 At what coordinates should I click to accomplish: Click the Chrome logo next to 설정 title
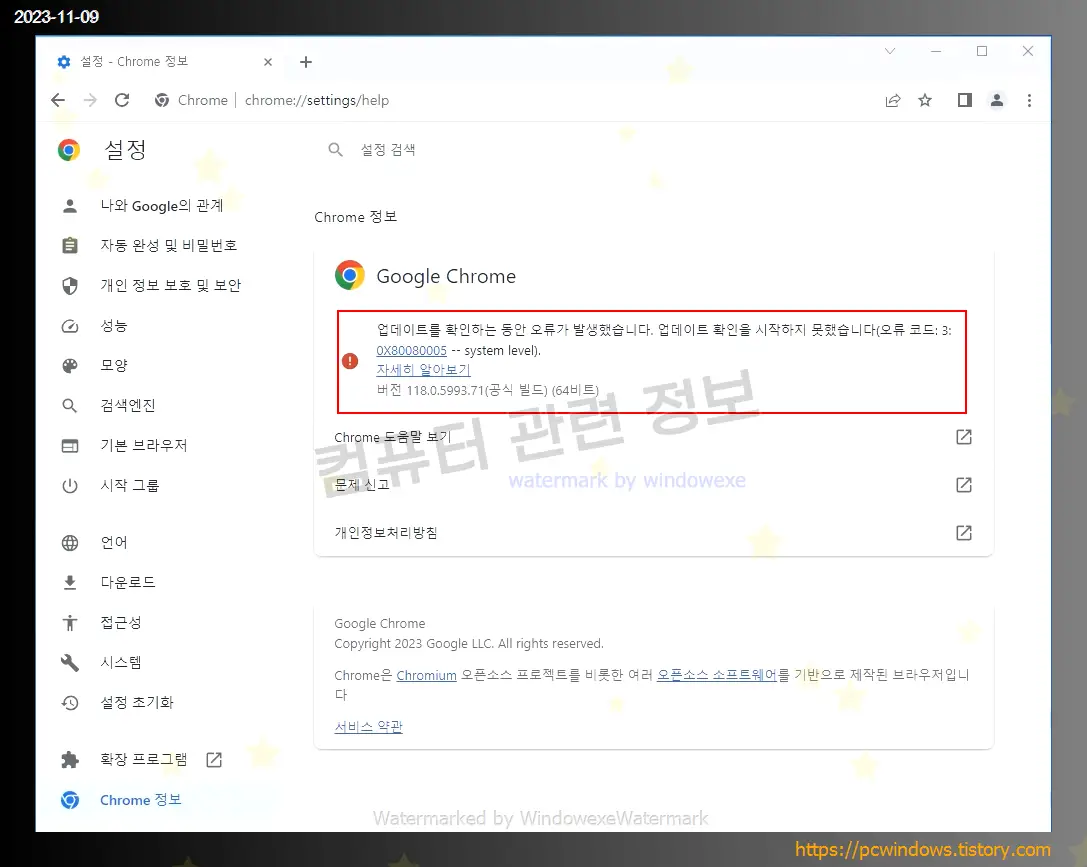(69, 150)
